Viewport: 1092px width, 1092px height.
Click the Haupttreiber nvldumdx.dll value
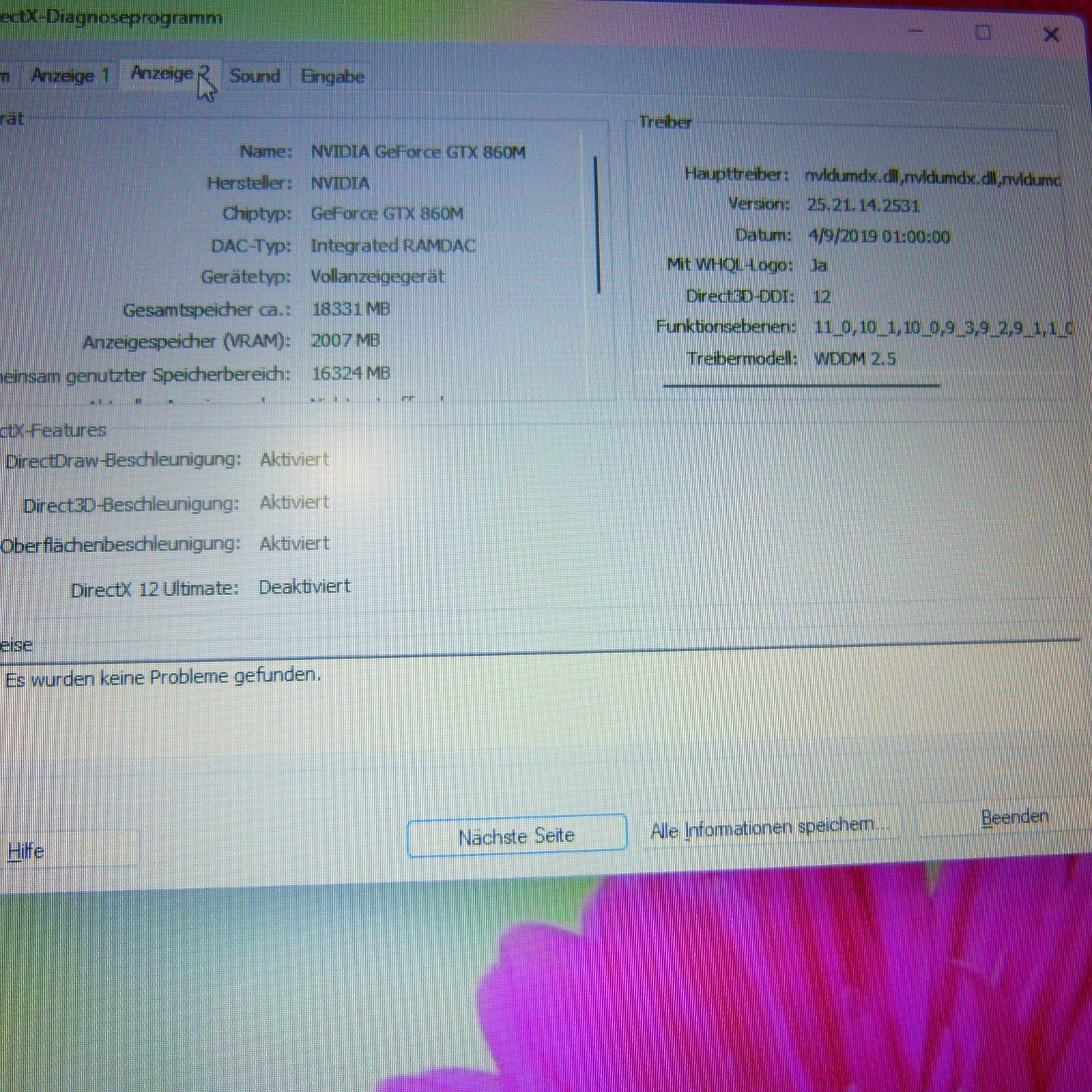point(933,177)
